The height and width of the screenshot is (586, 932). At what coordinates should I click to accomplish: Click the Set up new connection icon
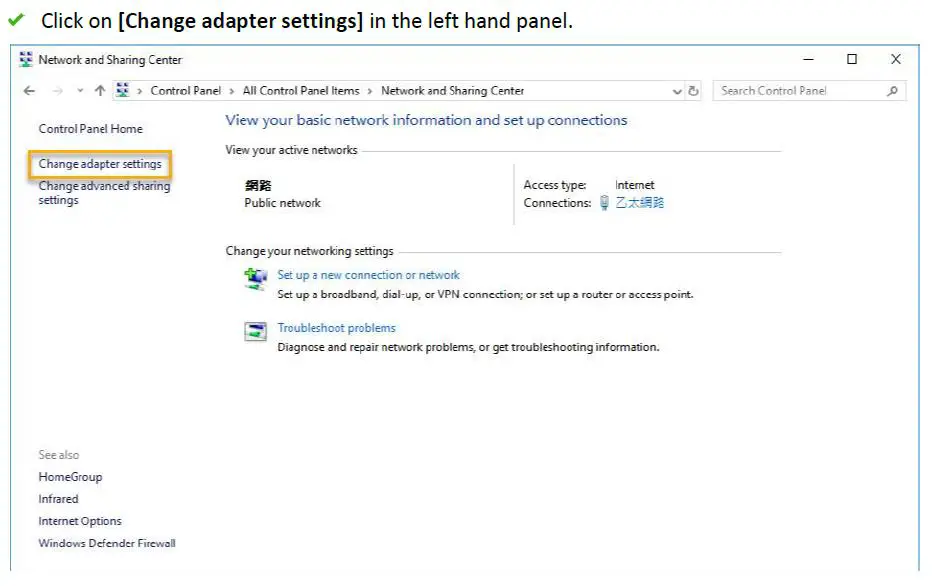tap(256, 279)
